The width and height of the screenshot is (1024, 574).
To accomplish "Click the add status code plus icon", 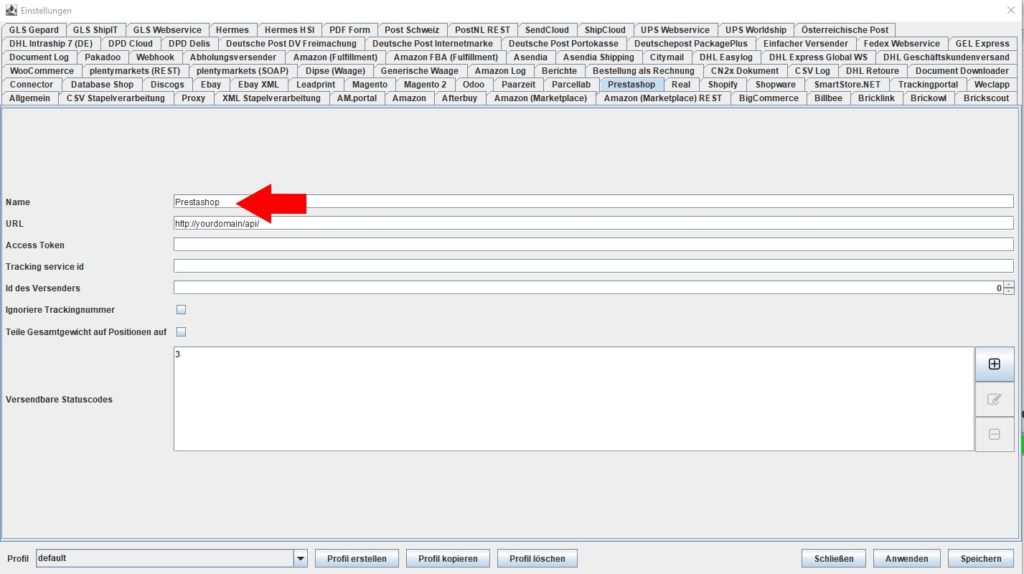I will pyautogui.click(x=994, y=364).
